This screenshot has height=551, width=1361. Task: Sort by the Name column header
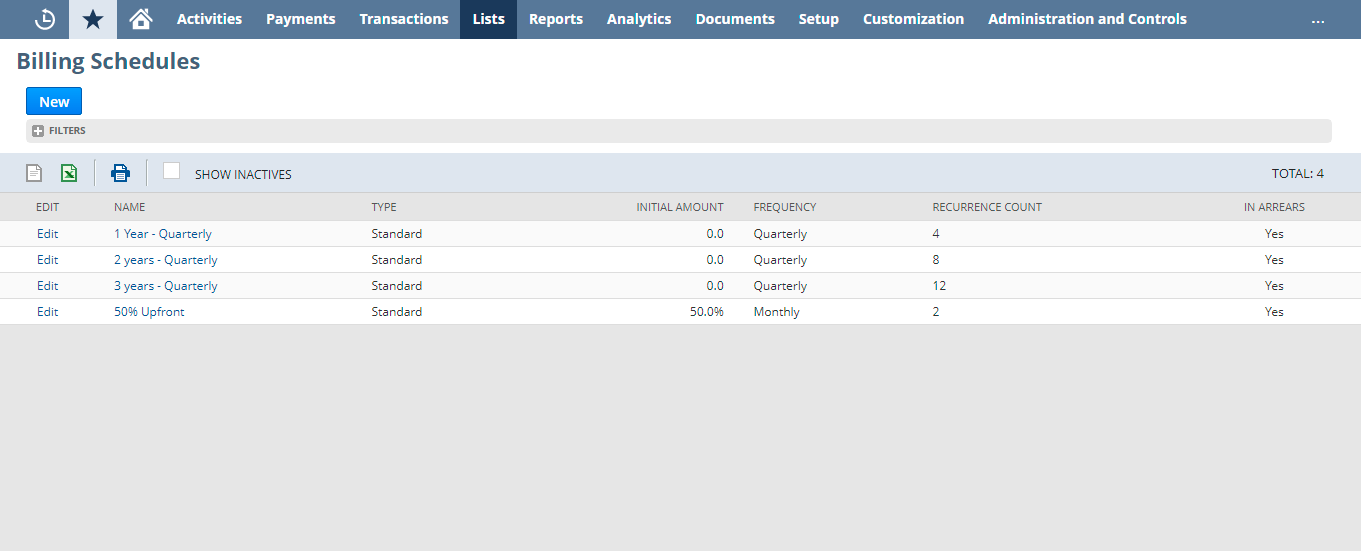(x=130, y=207)
